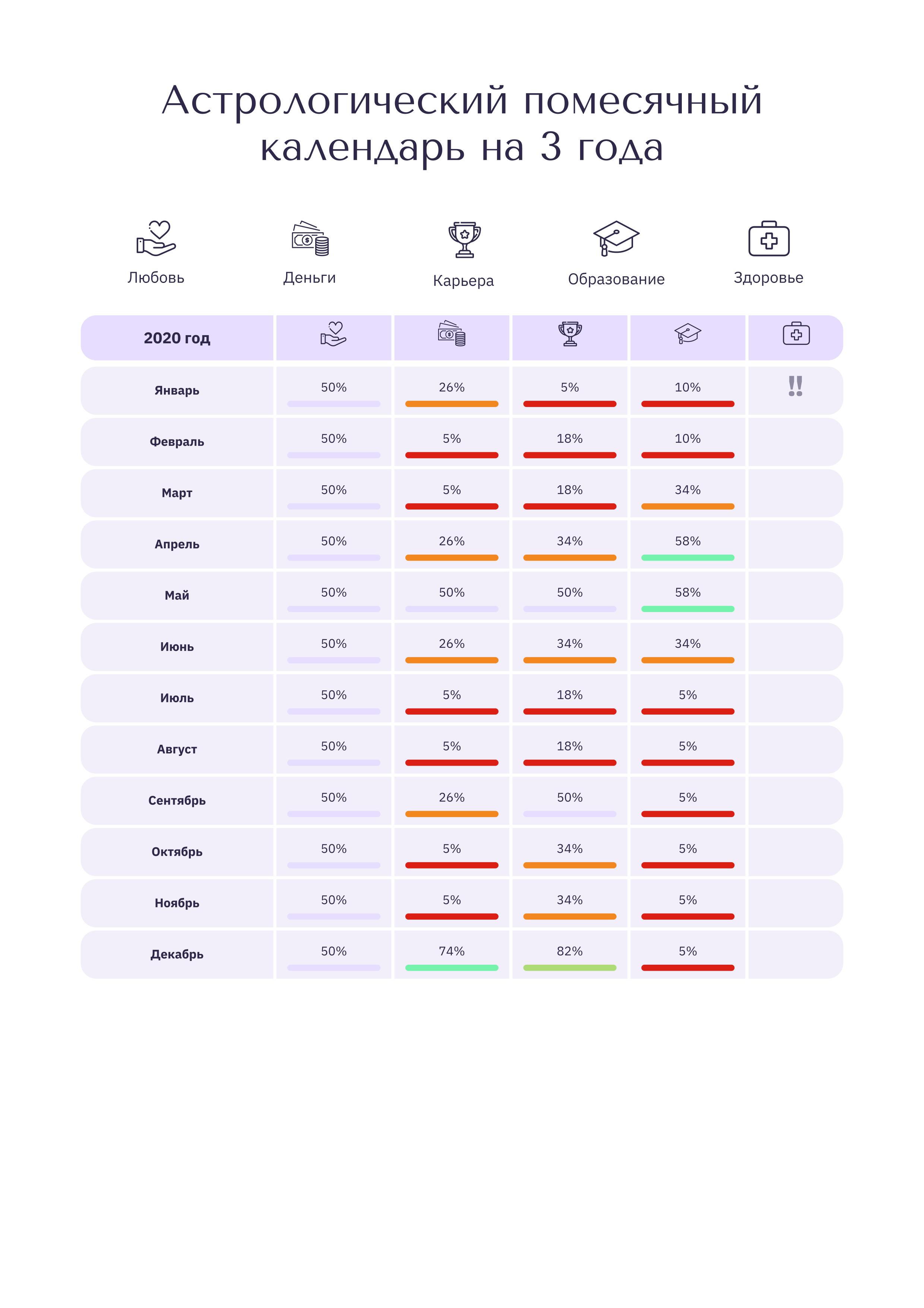Click the first-aid kit icon in table header
This screenshot has width=924, height=1308.
point(796,334)
